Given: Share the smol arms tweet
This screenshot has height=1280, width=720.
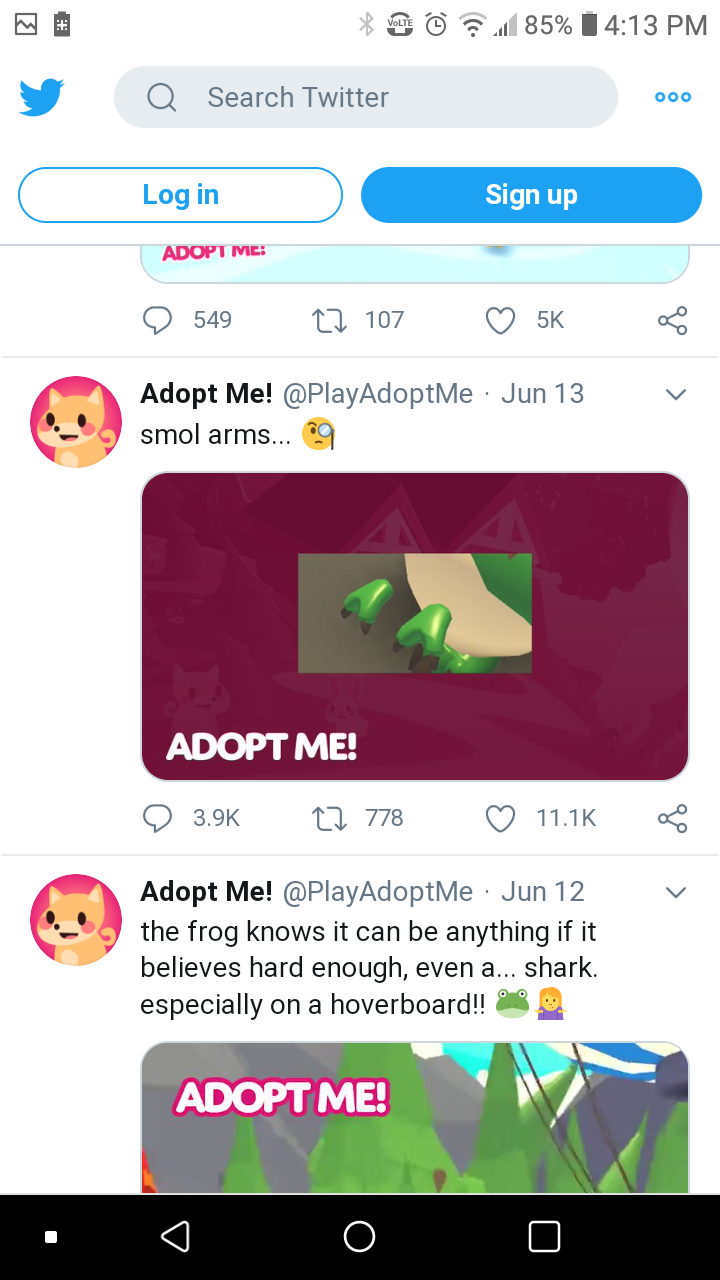Looking at the screenshot, I should point(672,818).
